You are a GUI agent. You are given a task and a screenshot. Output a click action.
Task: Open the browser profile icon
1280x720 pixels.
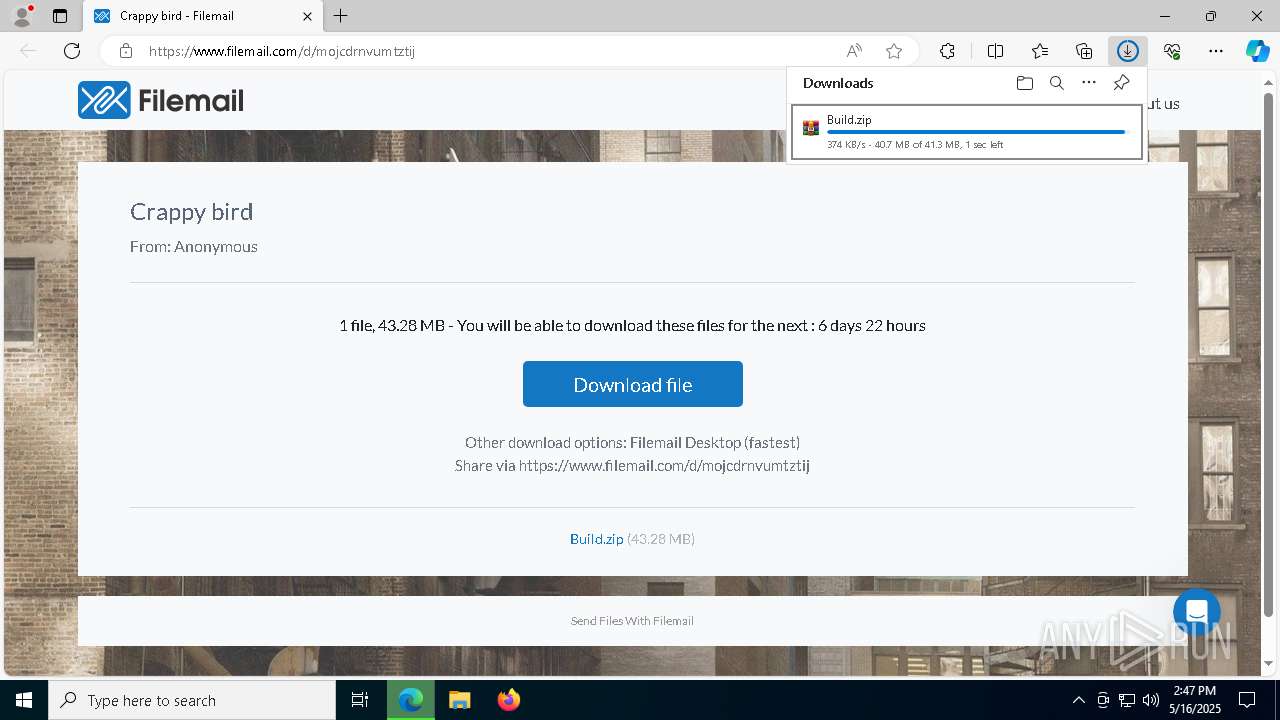[22, 16]
